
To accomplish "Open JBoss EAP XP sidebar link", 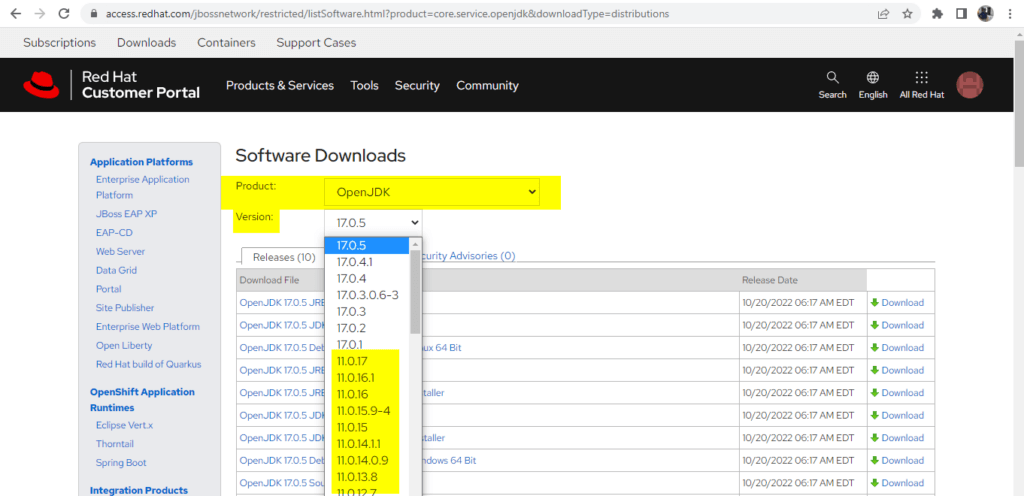I will point(126,213).
